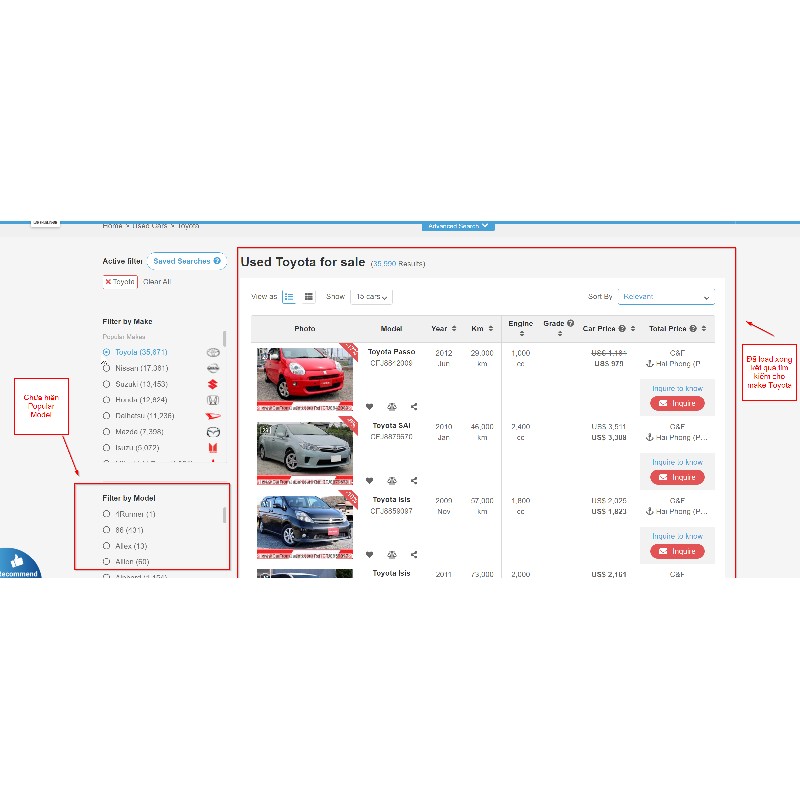Select the Allex model radio button
800x800 pixels.
(106, 546)
